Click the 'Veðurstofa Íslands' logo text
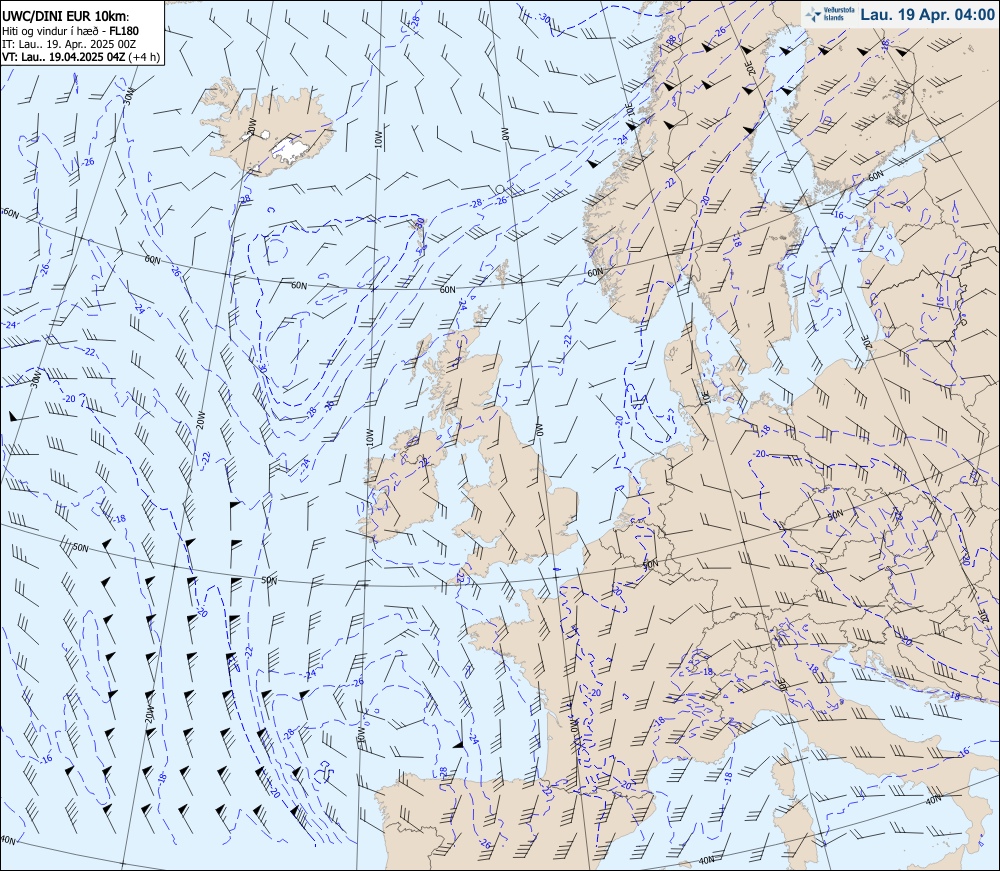1000x871 pixels. coord(839,14)
